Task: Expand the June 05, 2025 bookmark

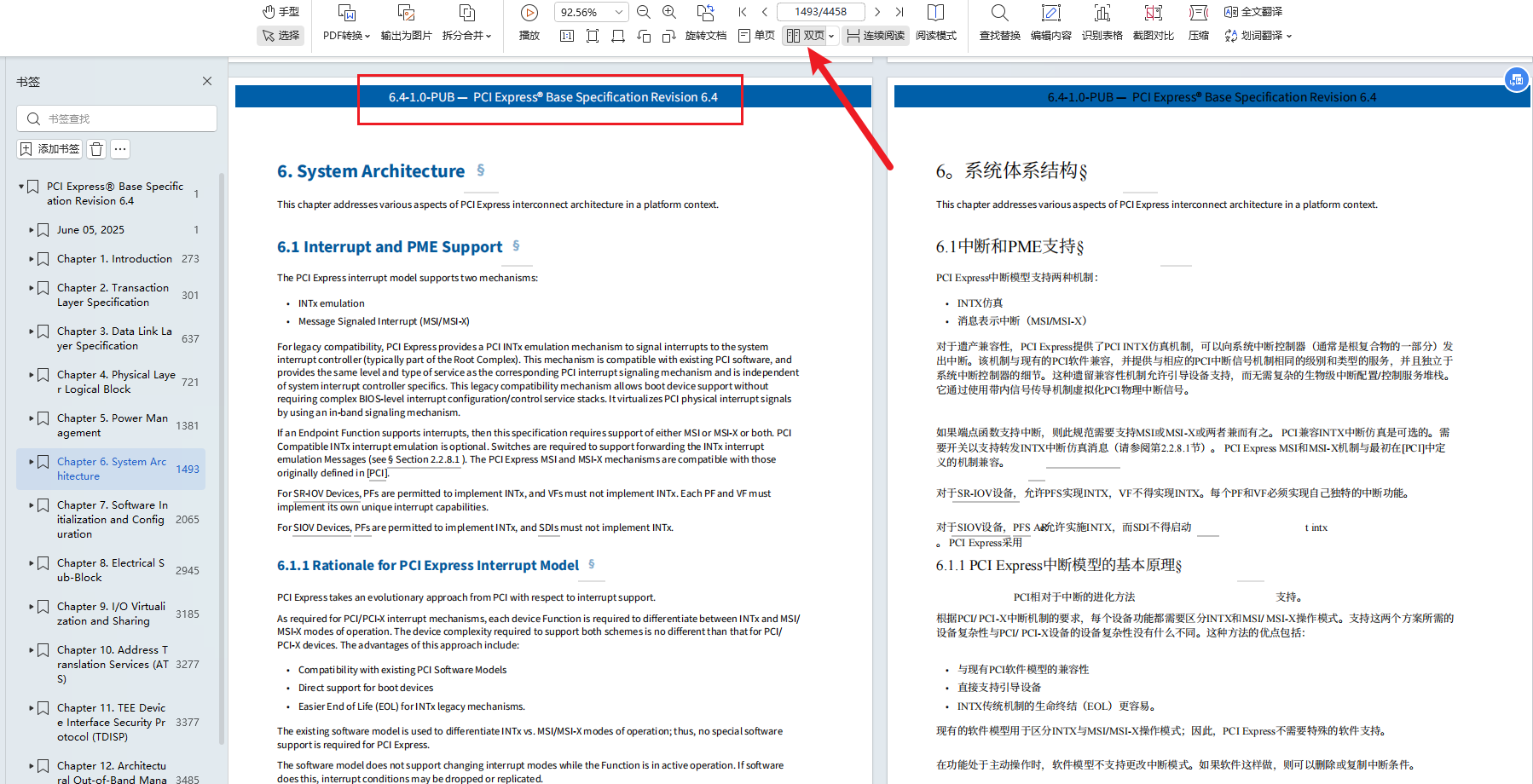Action: pos(32,230)
